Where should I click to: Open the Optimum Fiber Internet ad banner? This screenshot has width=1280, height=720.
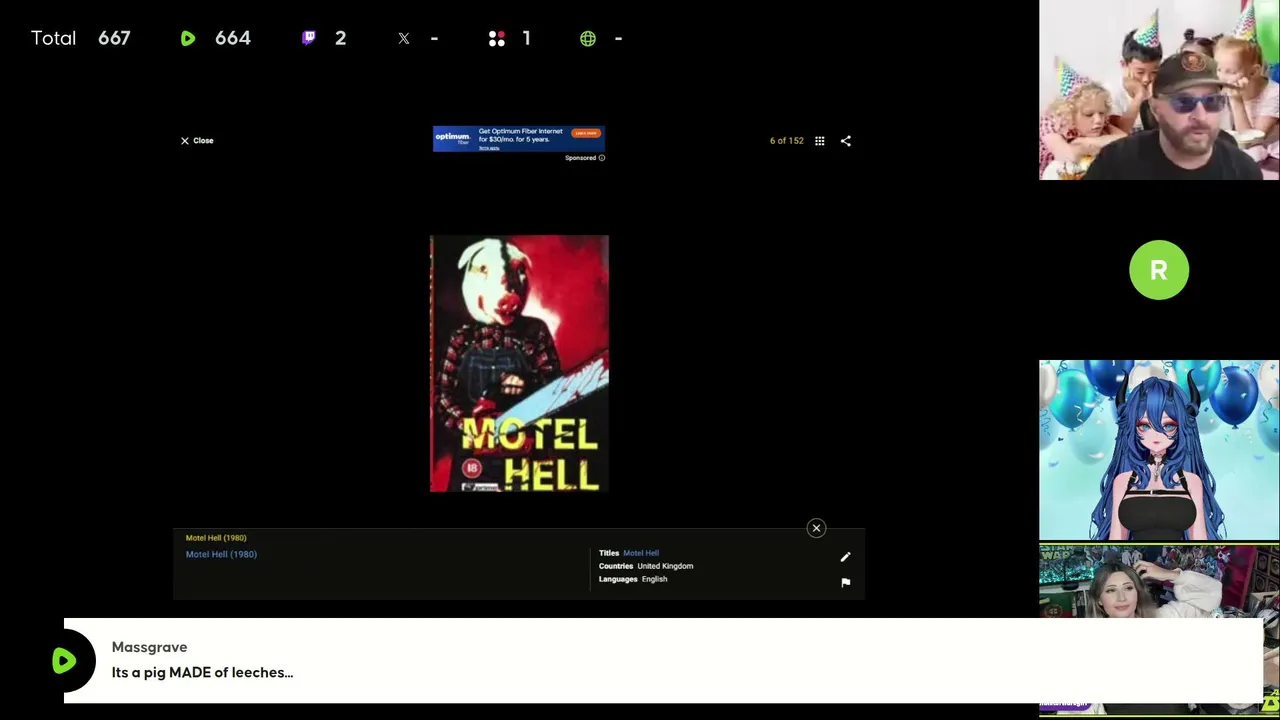[x=518, y=139]
